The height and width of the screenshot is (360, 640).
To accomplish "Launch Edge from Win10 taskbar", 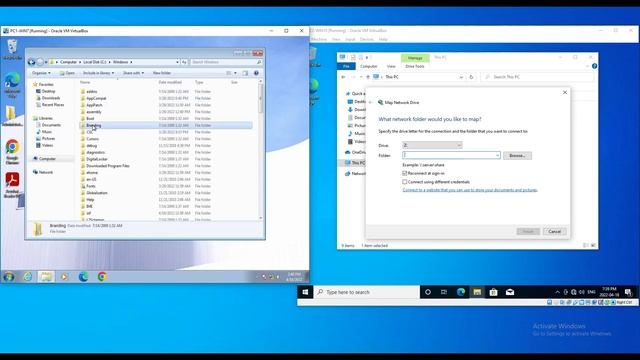I will pos(461,292).
